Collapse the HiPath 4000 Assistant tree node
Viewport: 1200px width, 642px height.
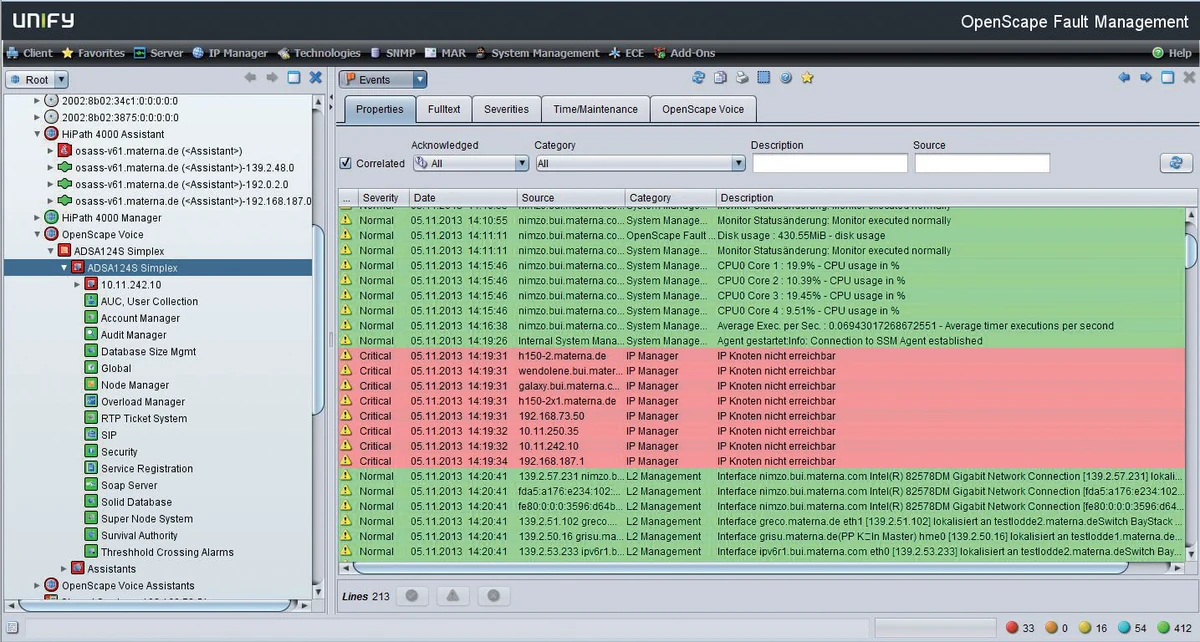click(x=38, y=134)
